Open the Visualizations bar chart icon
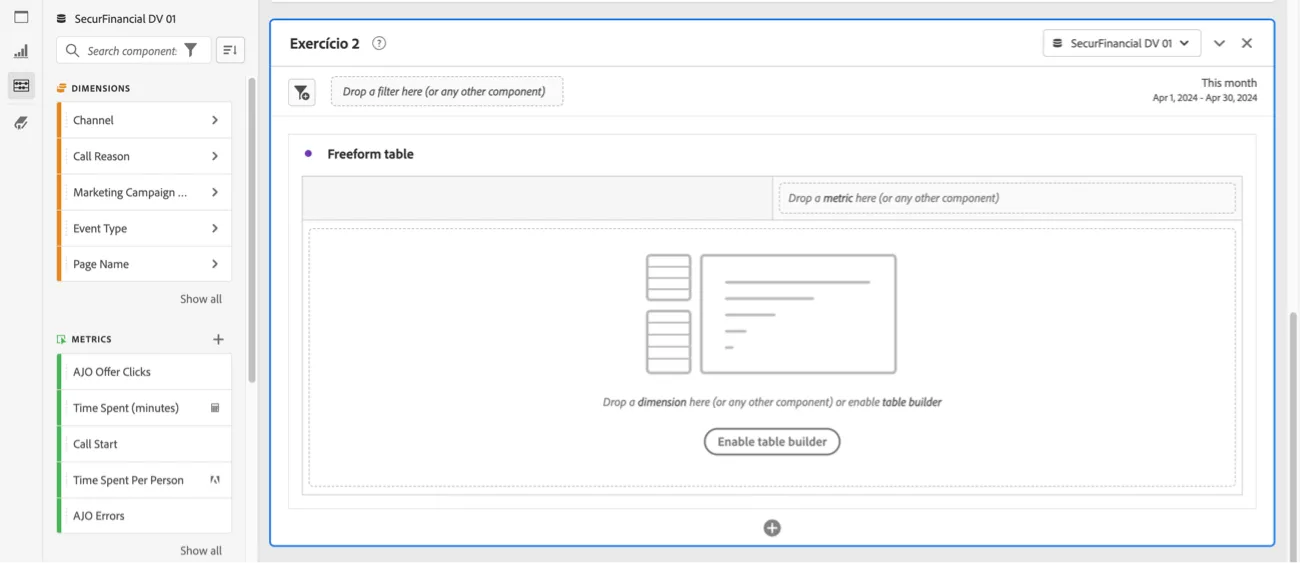The height and width of the screenshot is (565, 1304). (x=21, y=51)
